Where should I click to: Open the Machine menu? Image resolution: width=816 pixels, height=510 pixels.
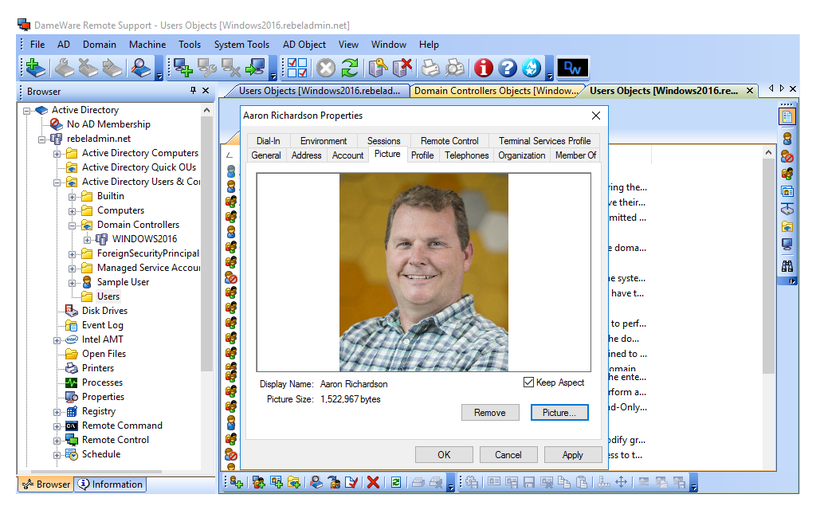pos(147,45)
